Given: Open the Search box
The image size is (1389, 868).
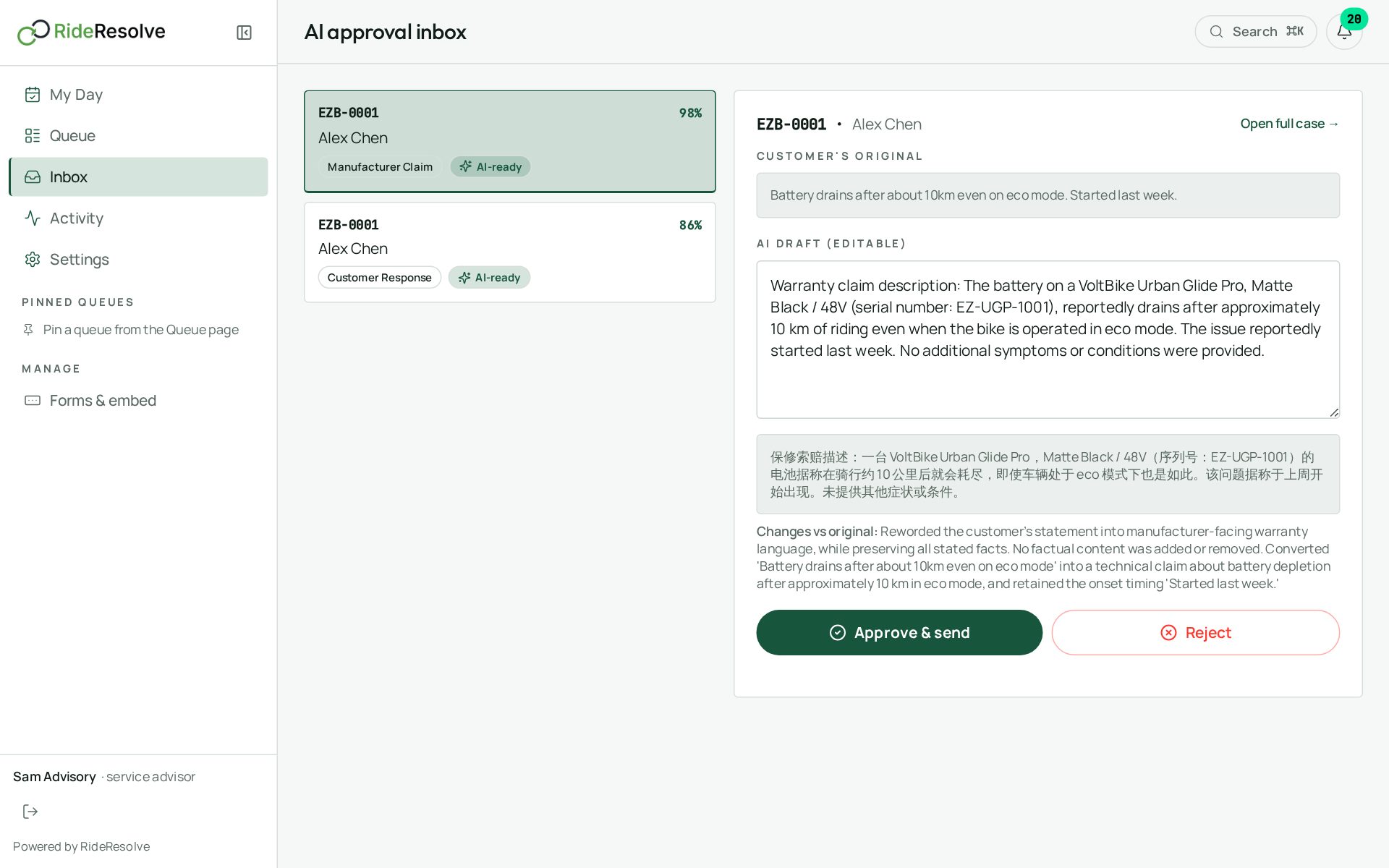Looking at the screenshot, I should tap(1255, 32).
